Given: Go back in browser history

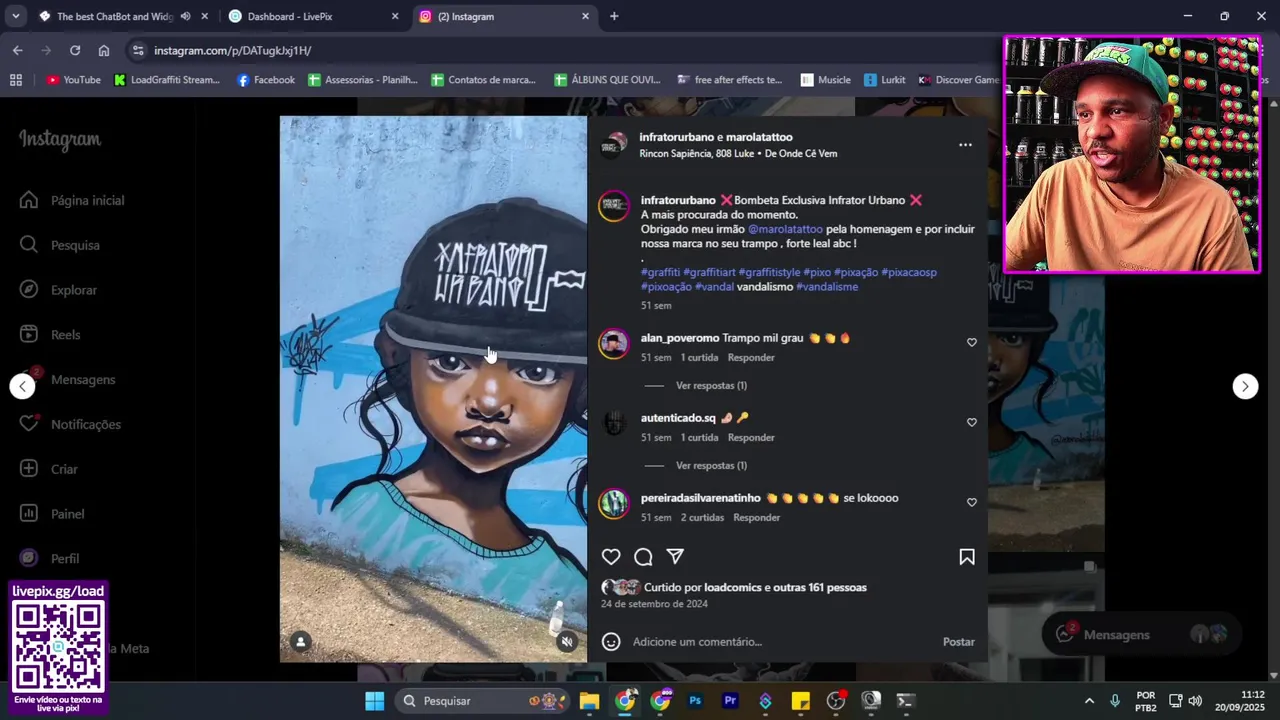Looking at the screenshot, I should coord(18,50).
